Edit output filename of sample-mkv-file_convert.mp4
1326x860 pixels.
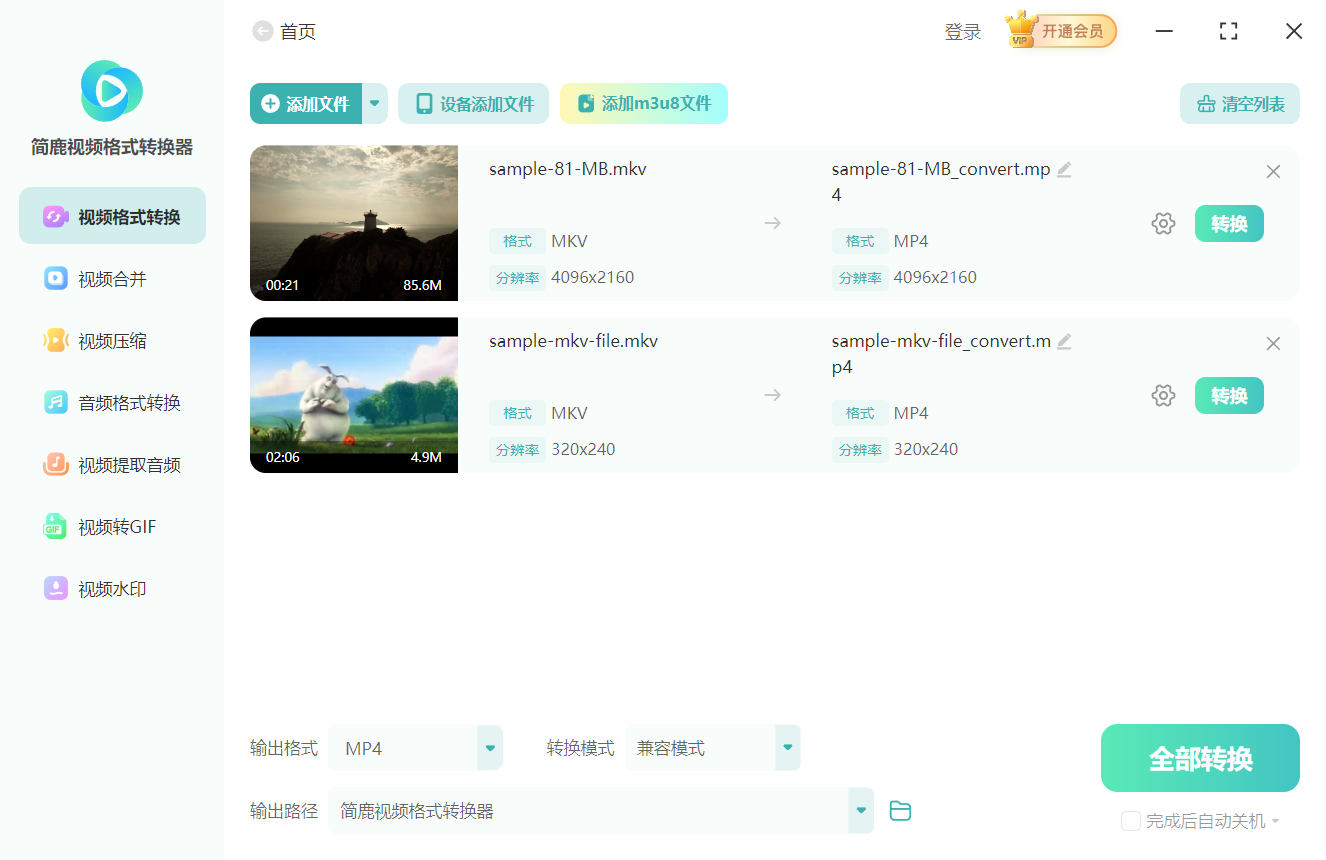[x=1064, y=341]
